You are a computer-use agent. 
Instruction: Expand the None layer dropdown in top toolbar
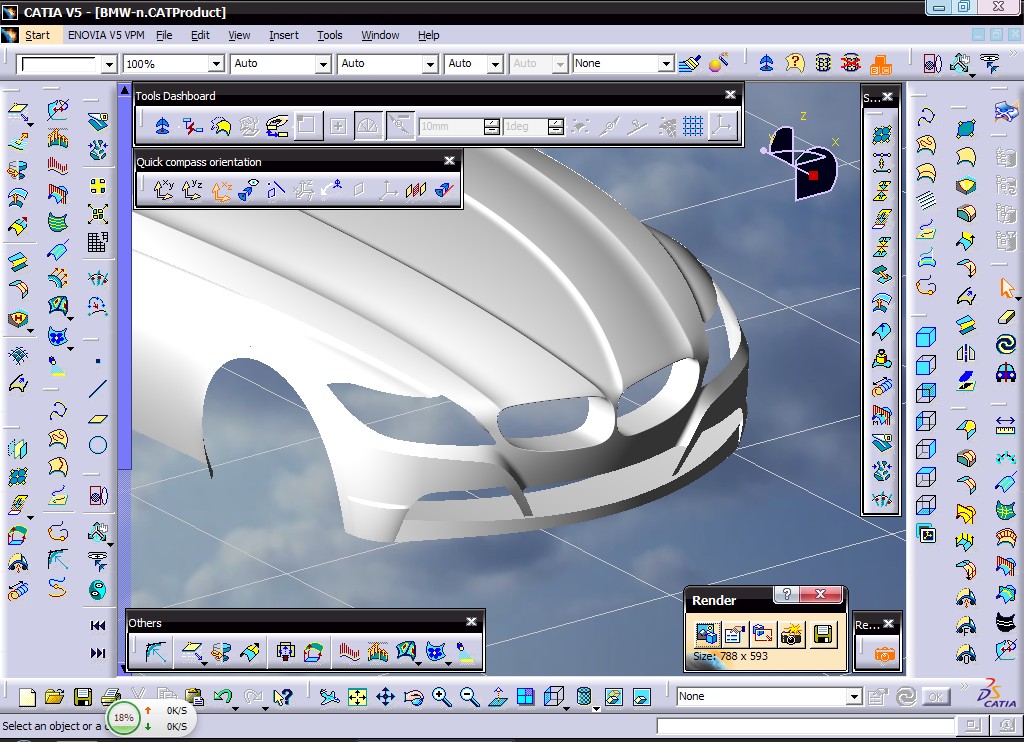[x=665, y=64]
